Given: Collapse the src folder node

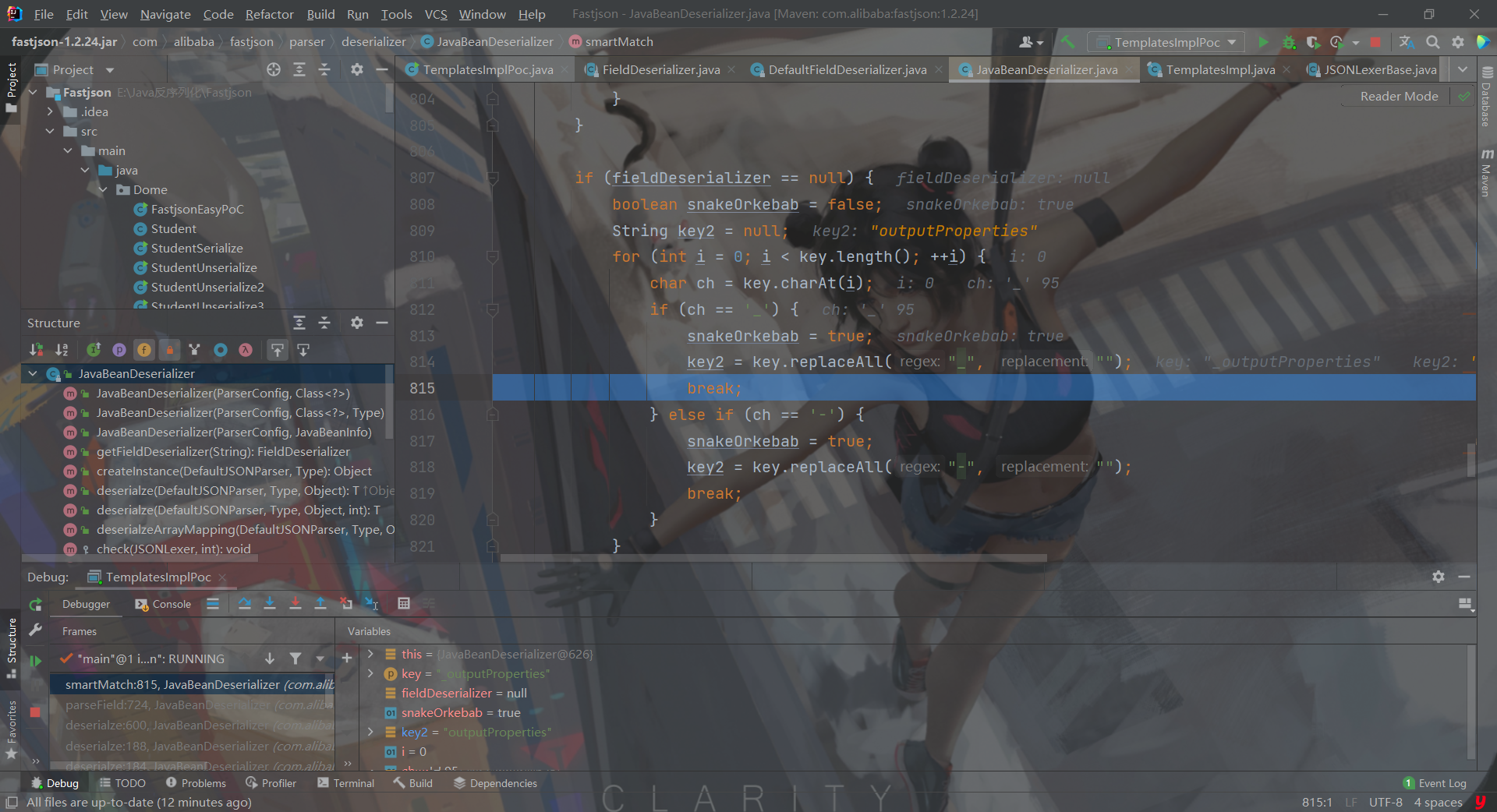Looking at the screenshot, I should coord(50,131).
